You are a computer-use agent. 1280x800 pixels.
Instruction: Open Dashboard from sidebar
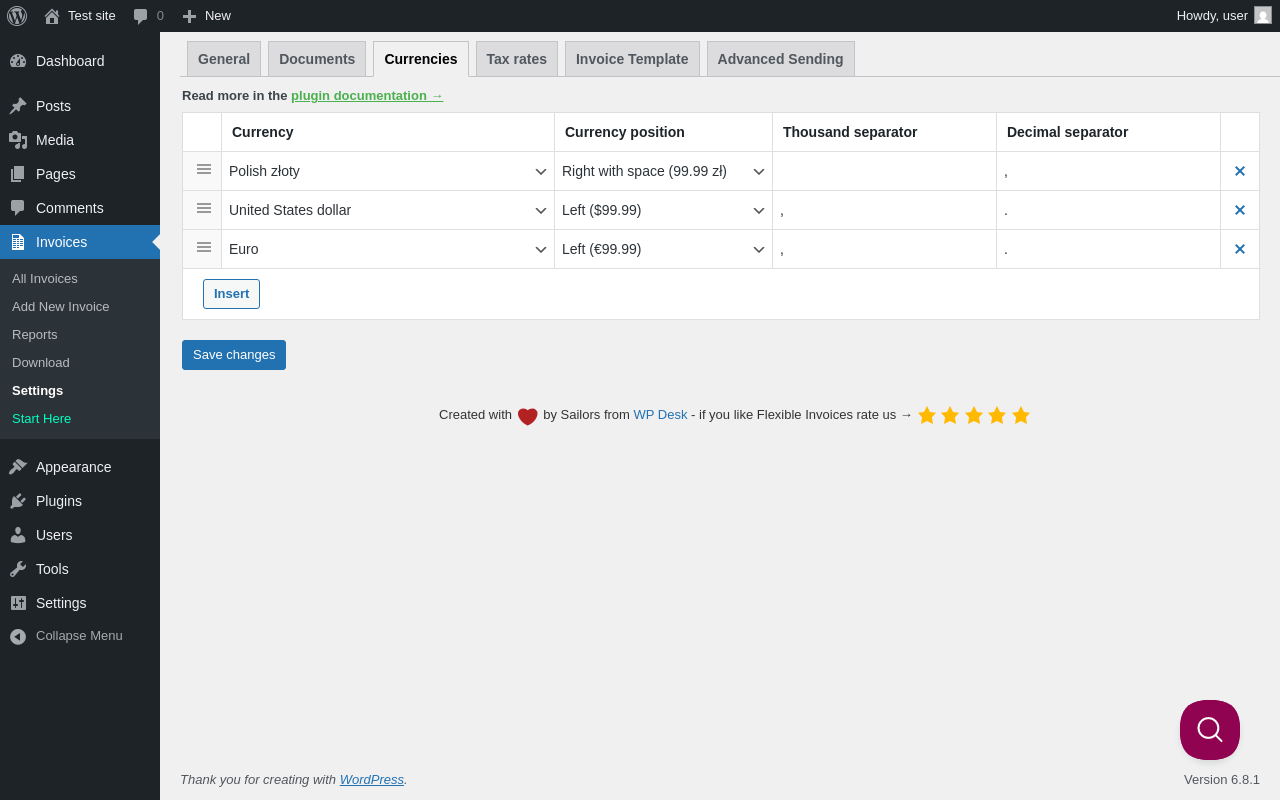[x=80, y=61]
